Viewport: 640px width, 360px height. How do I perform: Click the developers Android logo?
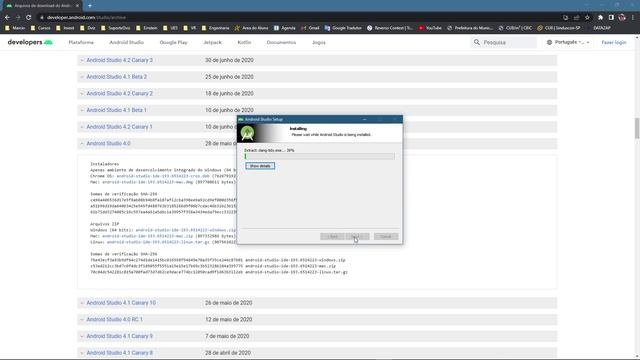30,42
